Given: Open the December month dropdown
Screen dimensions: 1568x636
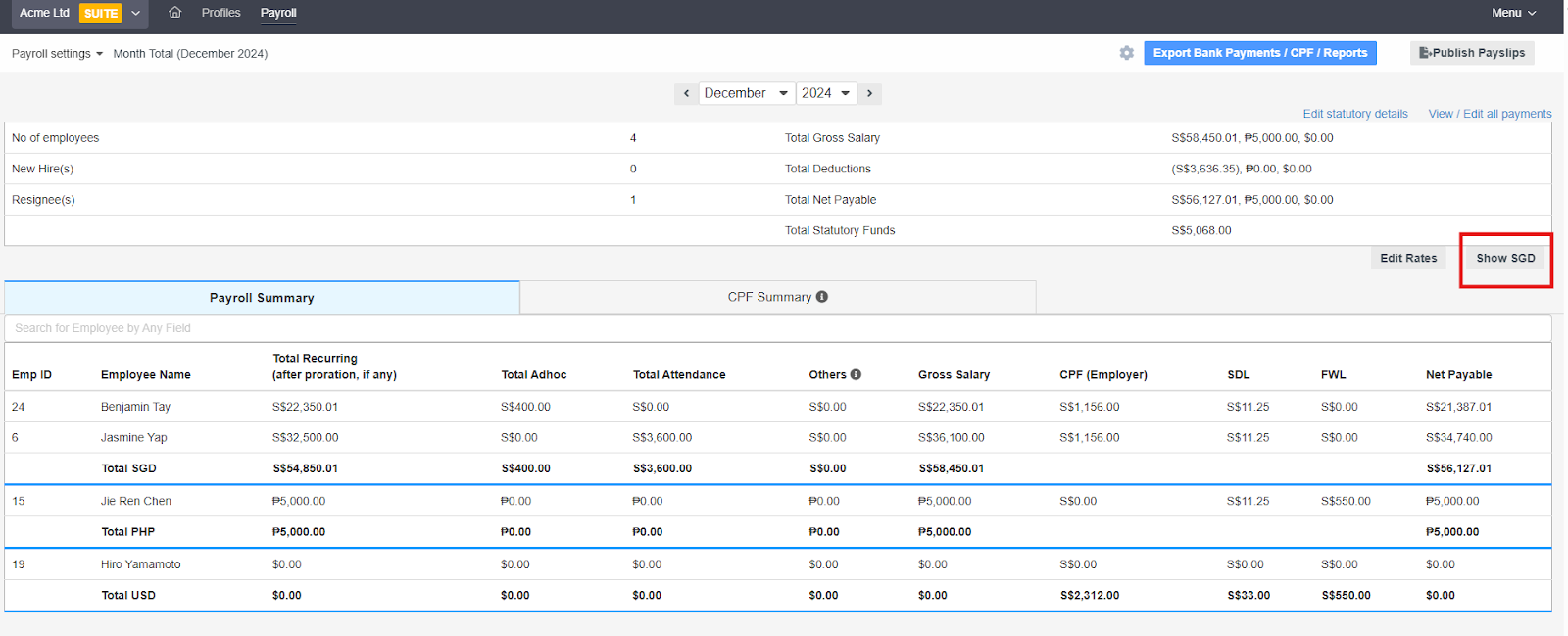Looking at the screenshot, I should (747, 93).
